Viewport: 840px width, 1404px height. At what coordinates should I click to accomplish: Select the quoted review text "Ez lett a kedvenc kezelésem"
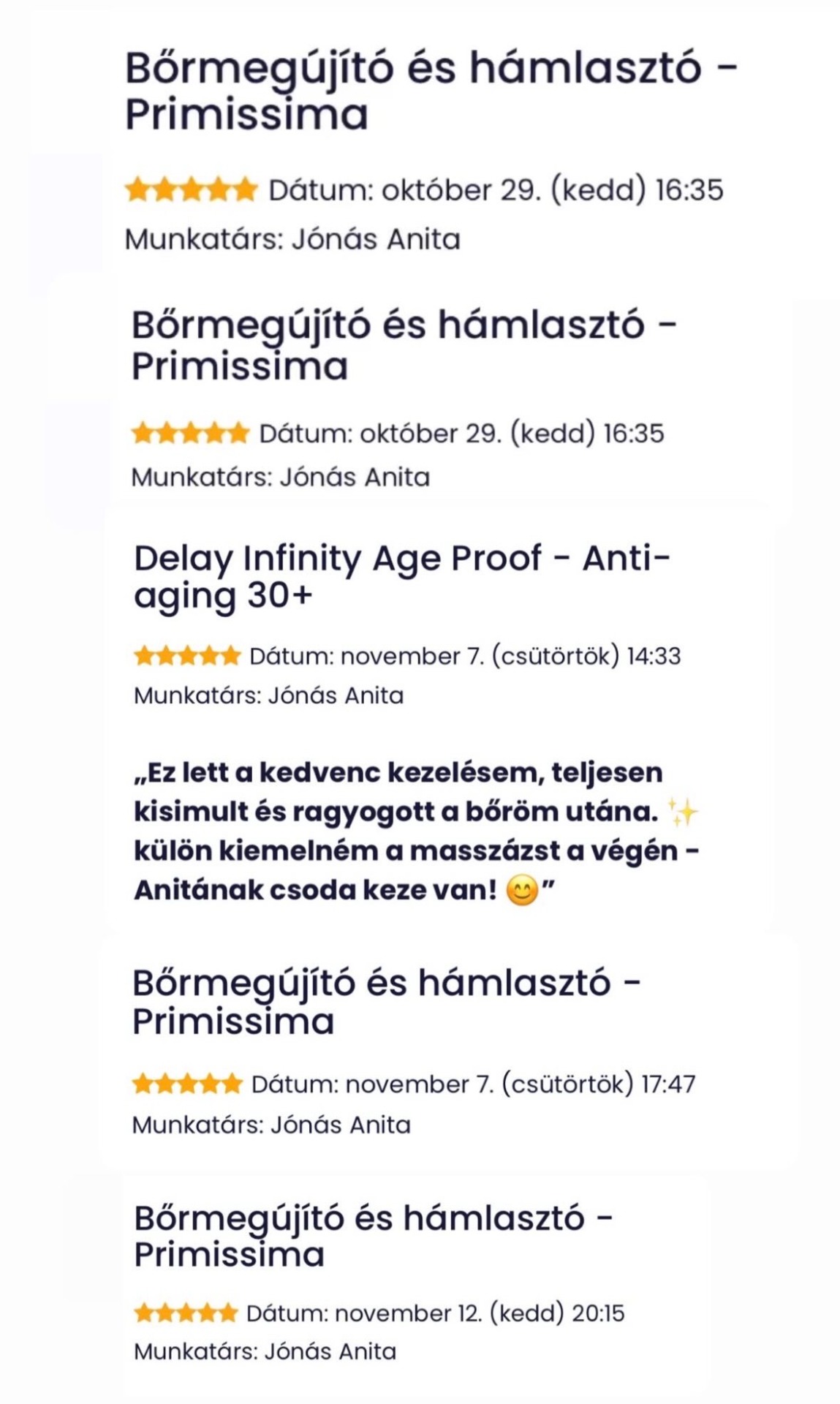(x=416, y=831)
